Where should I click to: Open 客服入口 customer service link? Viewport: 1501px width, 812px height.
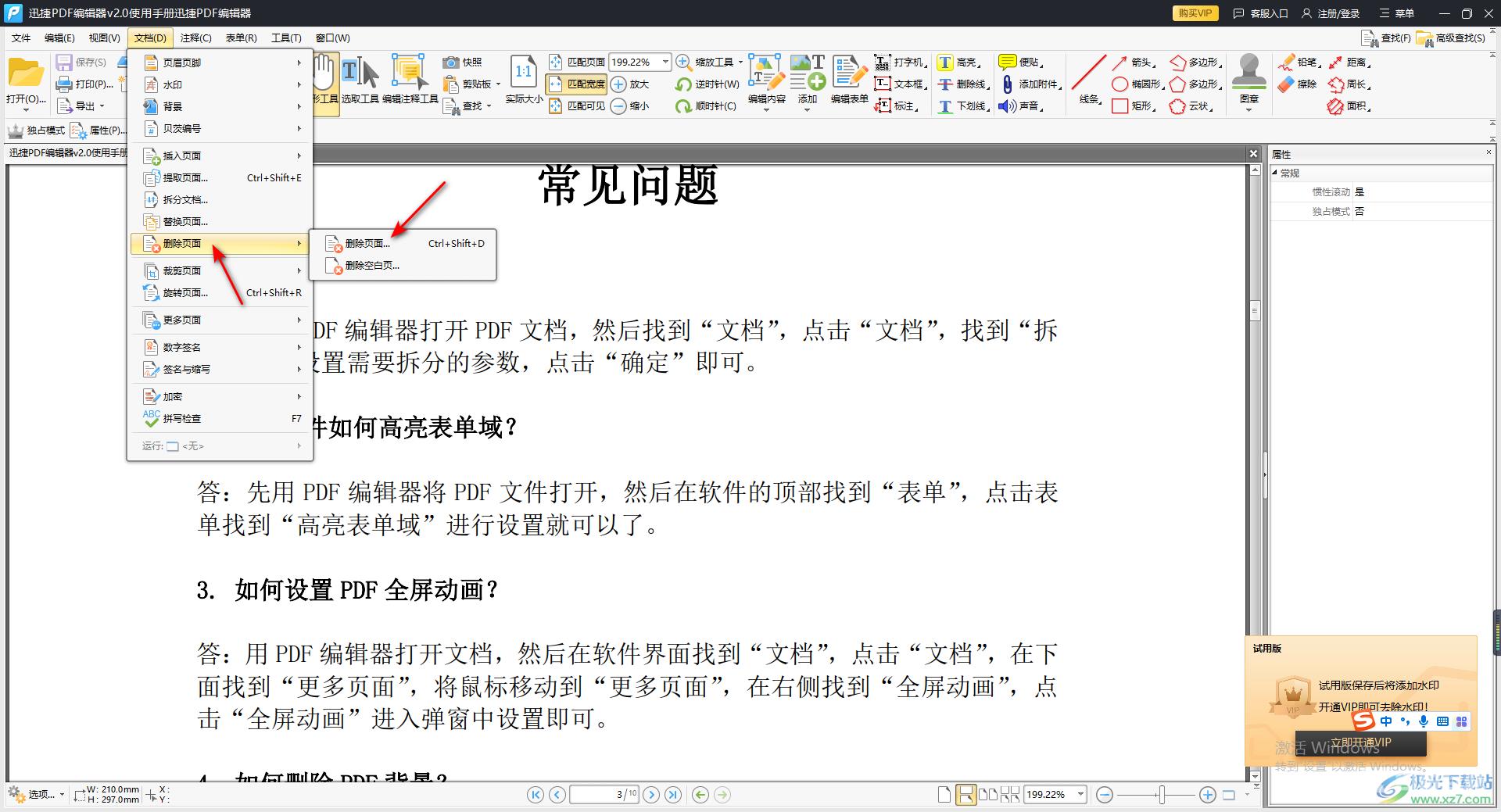point(1260,13)
